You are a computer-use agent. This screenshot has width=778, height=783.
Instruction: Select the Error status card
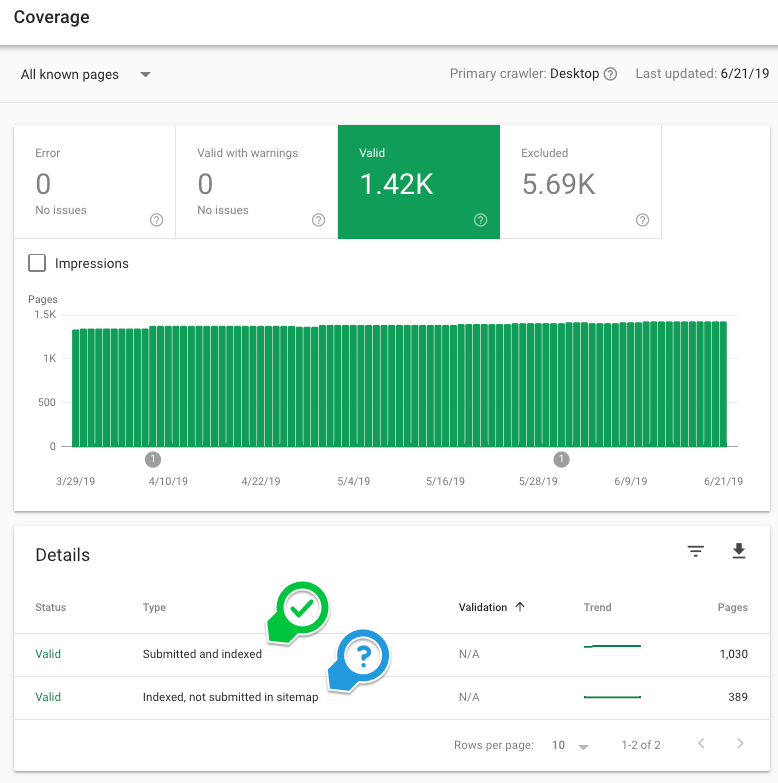tap(95, 182)
